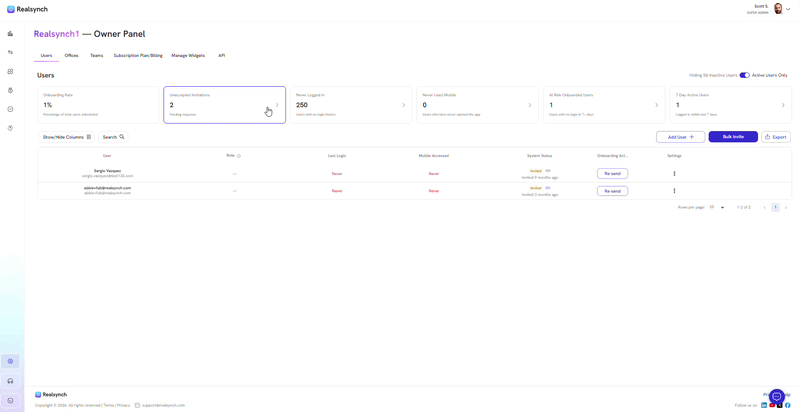Click Mobile Accessed column header
Image resolution: width=800 pixels, height=412 pixels.
click(434, 156)
